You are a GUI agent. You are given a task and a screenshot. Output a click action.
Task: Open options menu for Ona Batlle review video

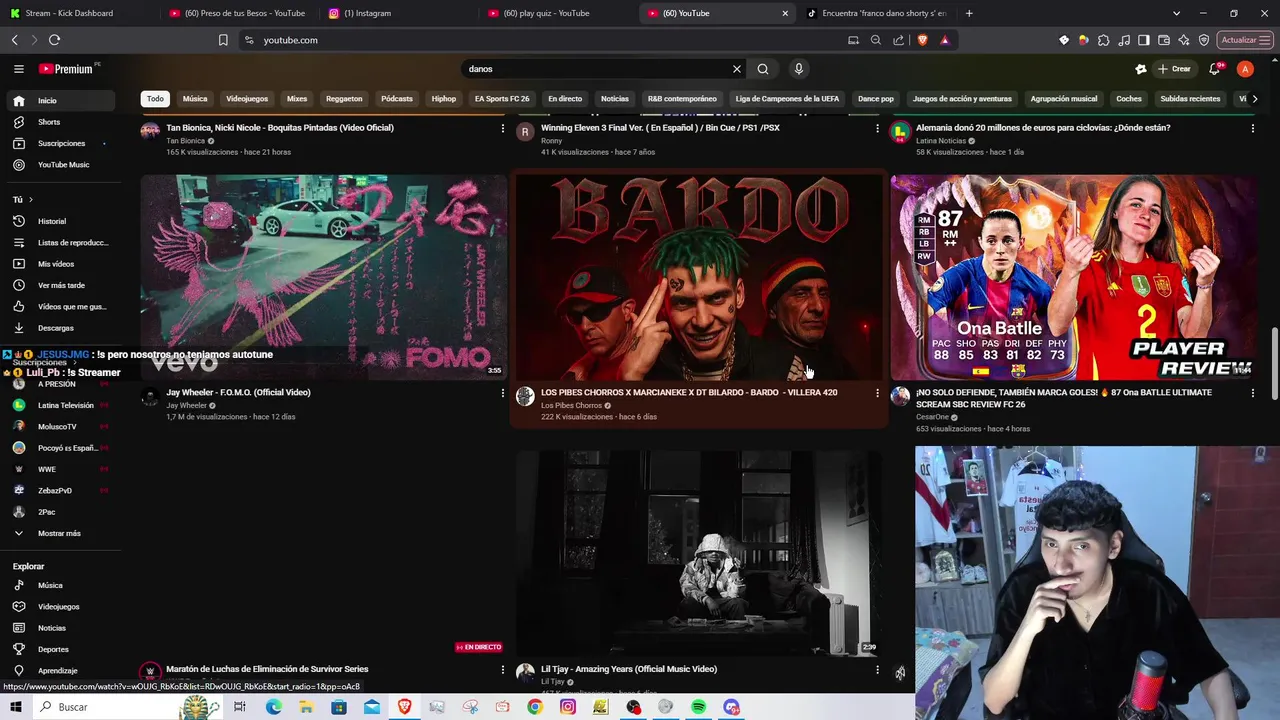click(x=1252, y=393)
